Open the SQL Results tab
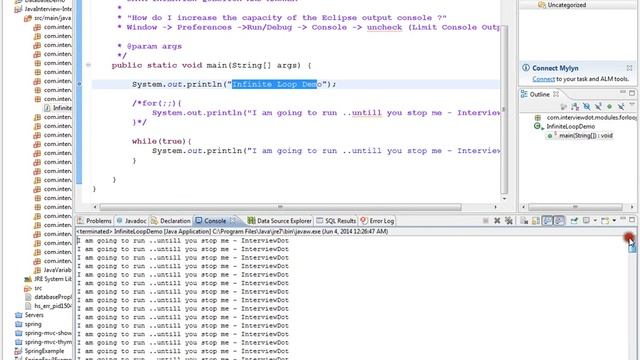 [336, 221]
